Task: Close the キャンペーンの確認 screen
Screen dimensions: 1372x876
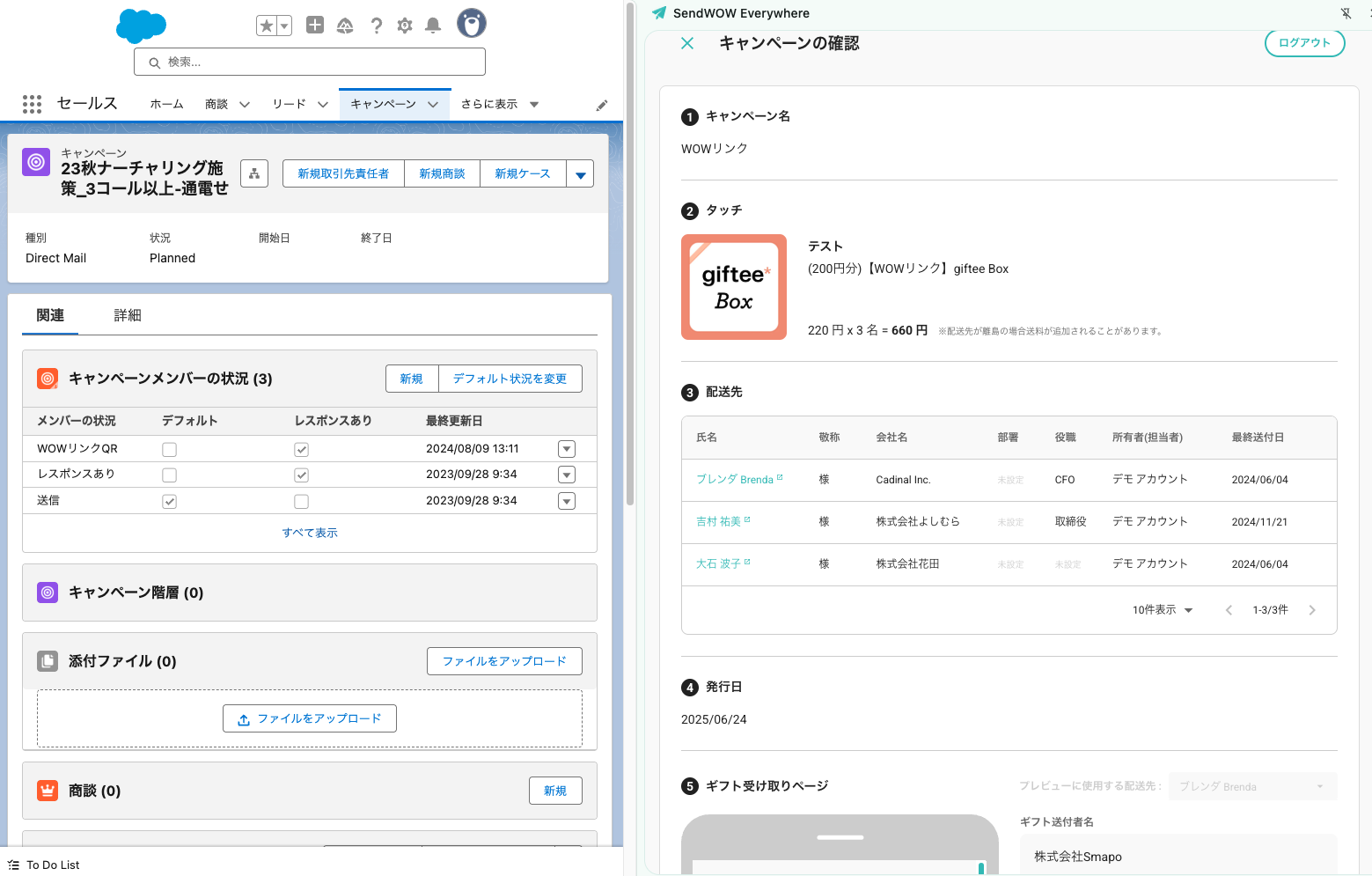Action: (x=687, y=43)
